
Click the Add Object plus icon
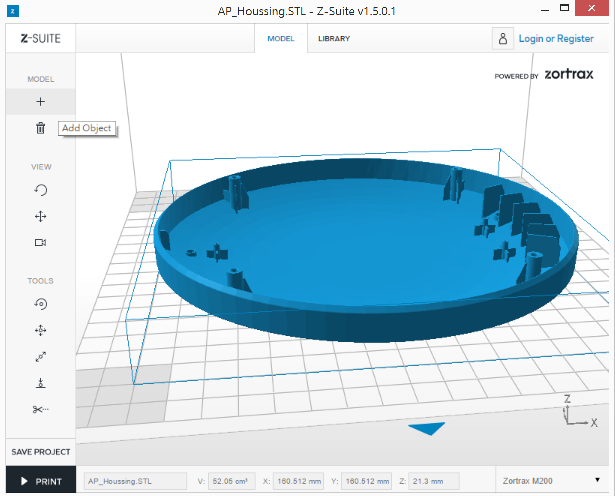[40, 102]
